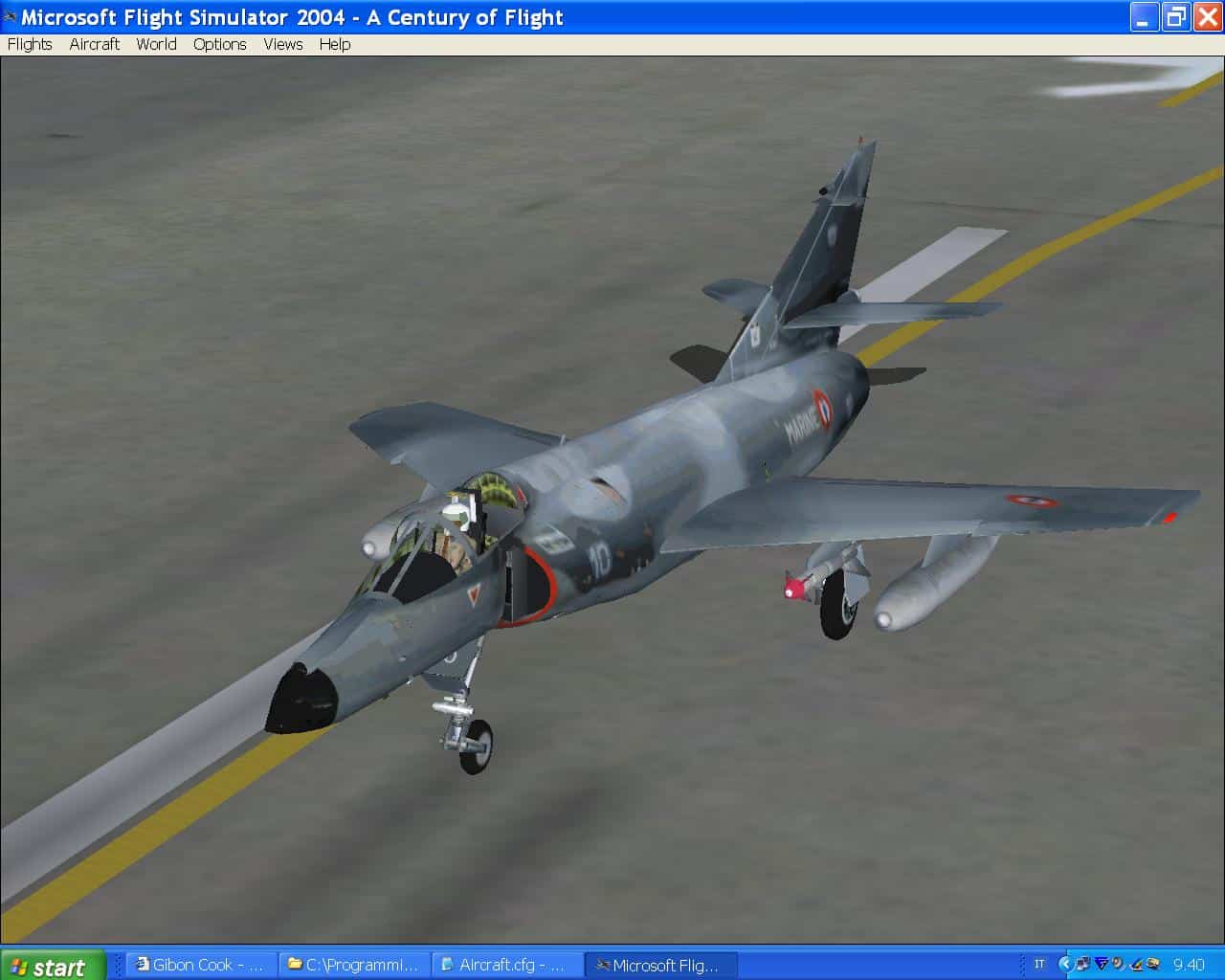This screenshot has width=1225, height=980.
Task: Click the yellow rightmost tray icon
Action: point(1153,965)
